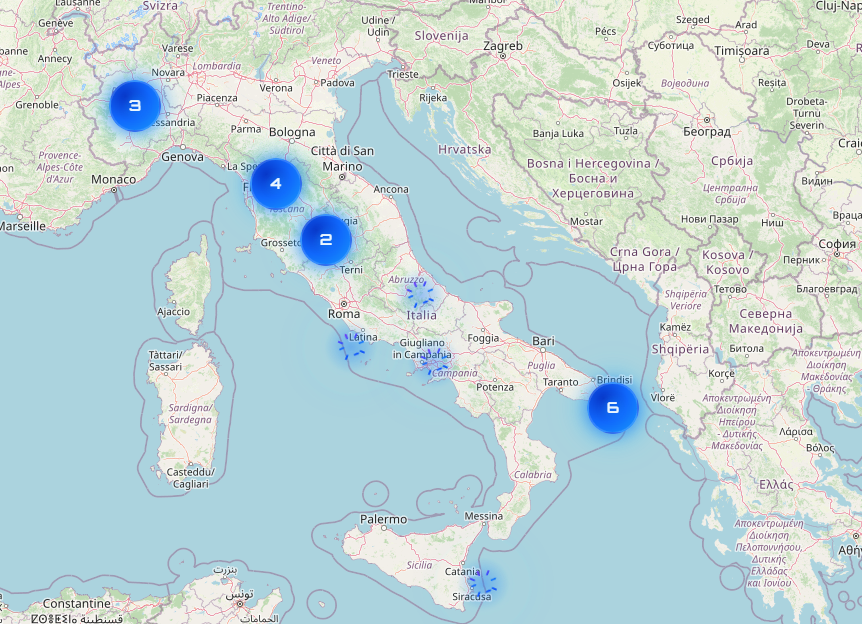Select the Hrvatska country label
Viewport: 862px width, 624px height.
tap(465, 149)
